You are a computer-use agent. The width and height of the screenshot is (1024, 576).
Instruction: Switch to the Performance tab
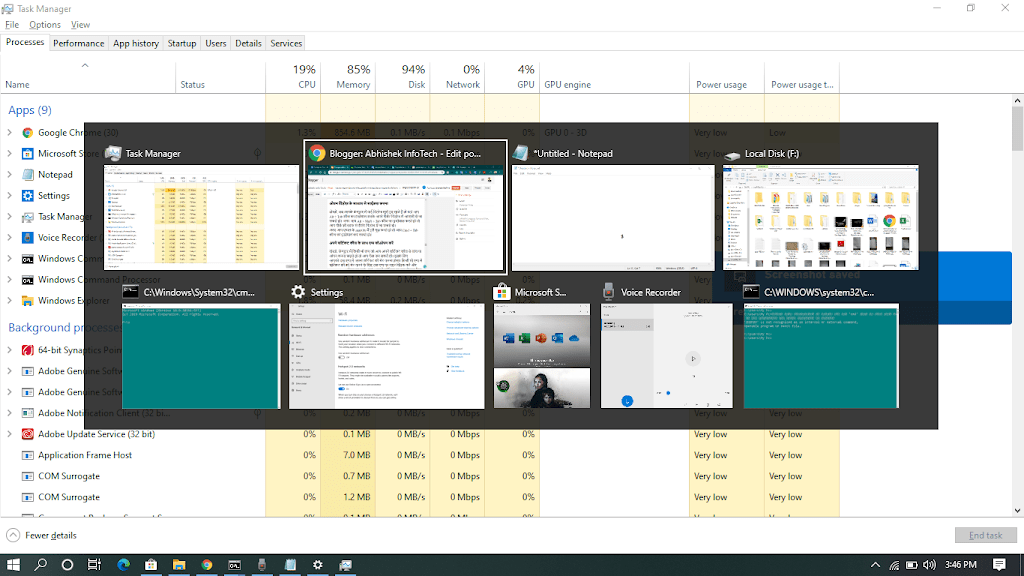pyautogui.click(x=79, y=44)
